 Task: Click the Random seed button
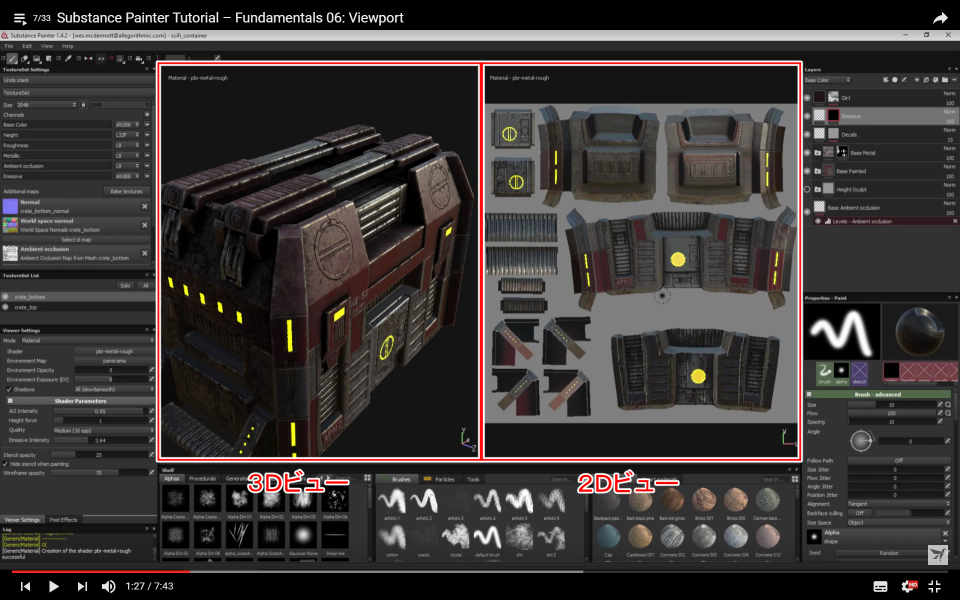click(x=889, y=553)
